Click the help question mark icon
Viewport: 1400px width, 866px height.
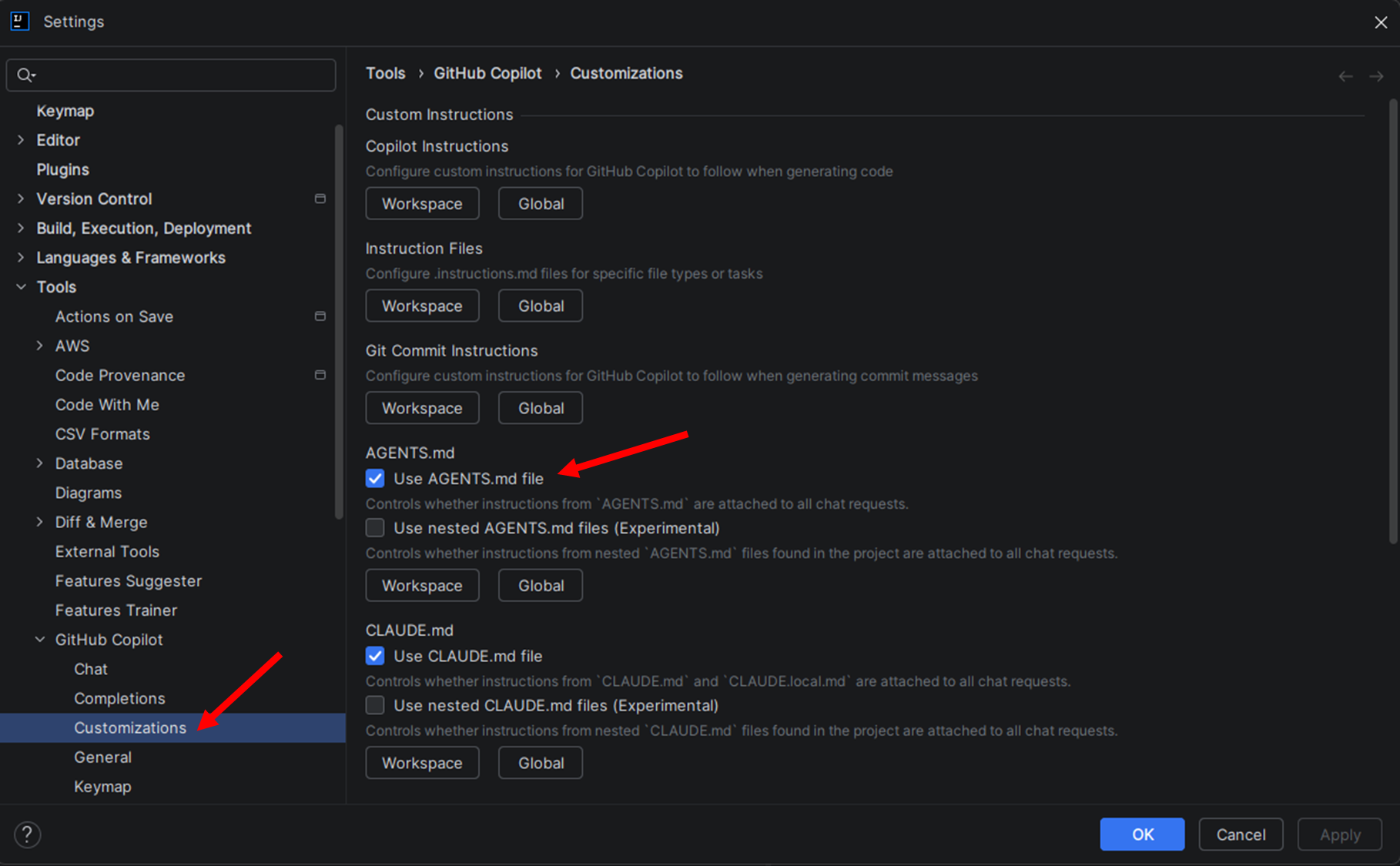click(28, 834)
